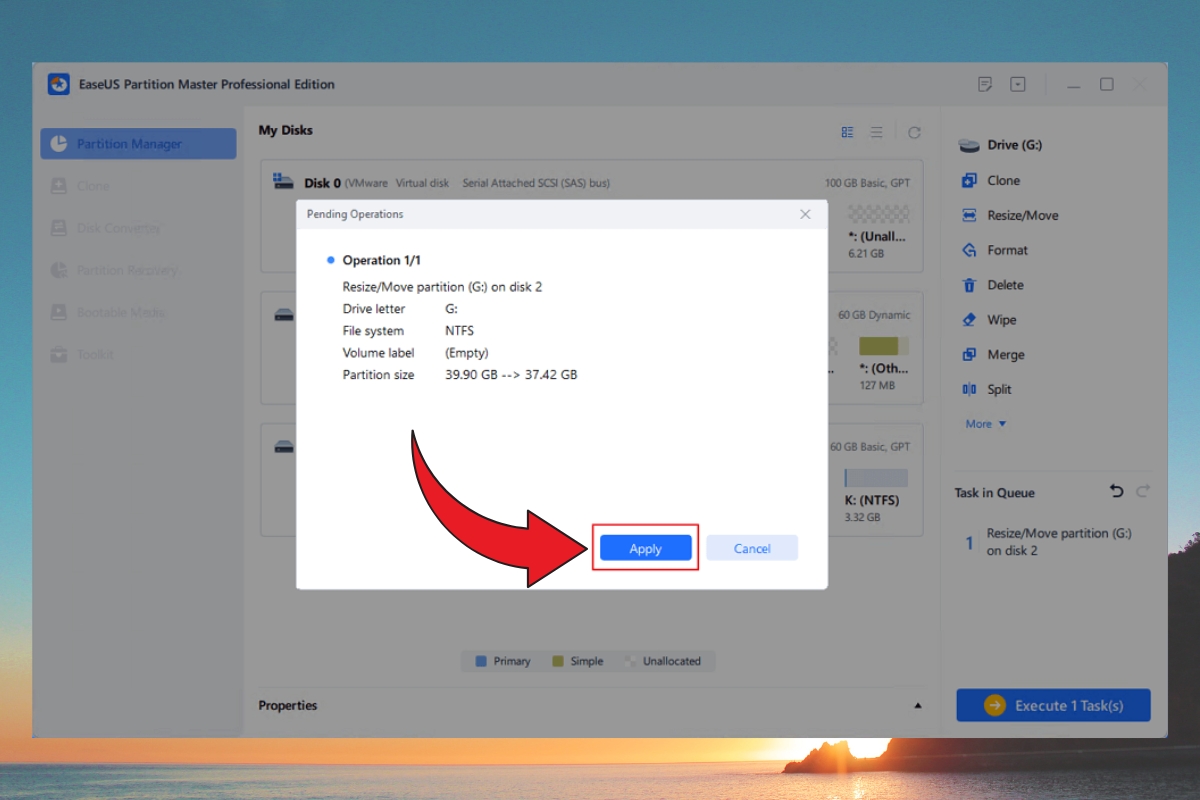Click the Simple legend color swatch

coord(556,661)
